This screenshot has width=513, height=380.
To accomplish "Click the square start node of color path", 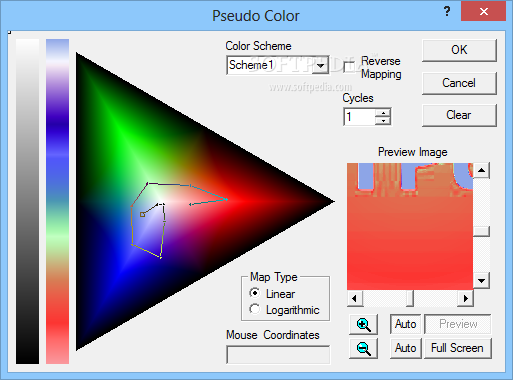I will (x=142, y=215).
